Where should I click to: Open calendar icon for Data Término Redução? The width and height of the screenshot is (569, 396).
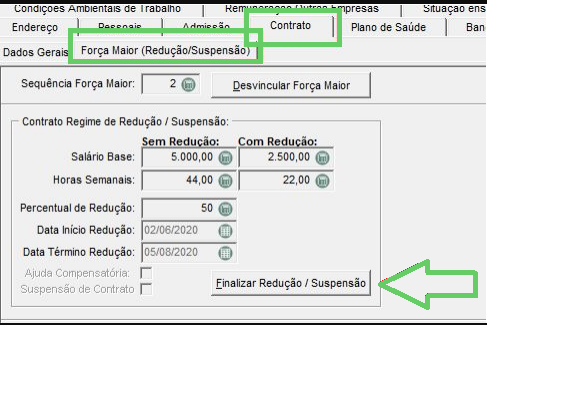[225, 253]
